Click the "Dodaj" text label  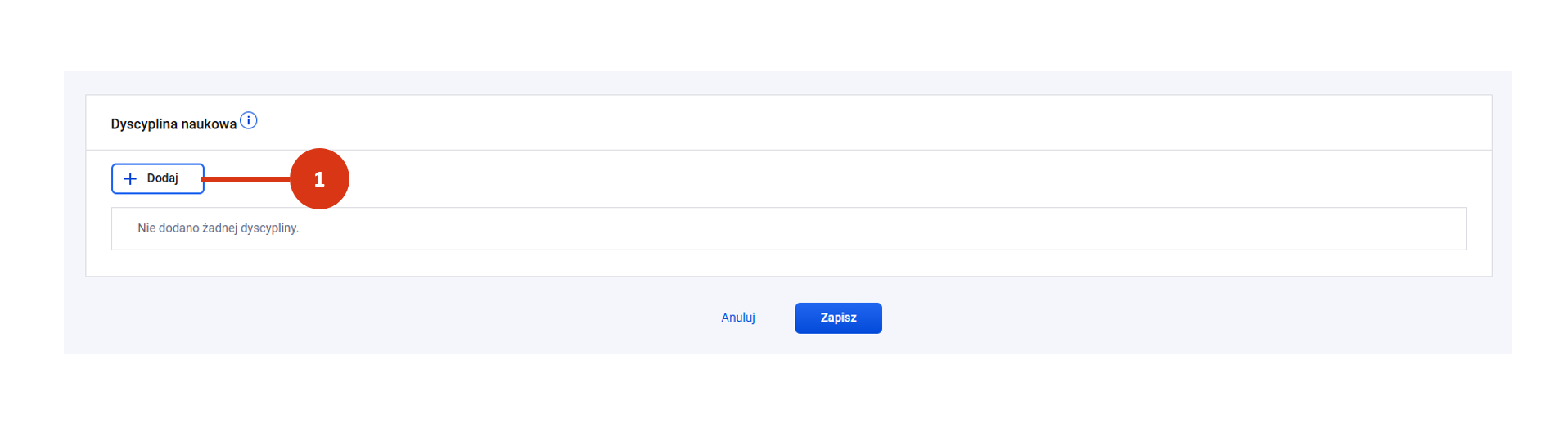tap(163, 178)
